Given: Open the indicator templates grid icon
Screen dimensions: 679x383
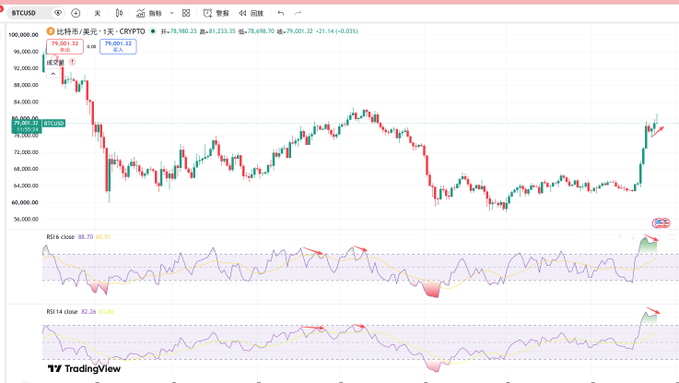Looking at the screenshot, I should [x=186, y=13].
